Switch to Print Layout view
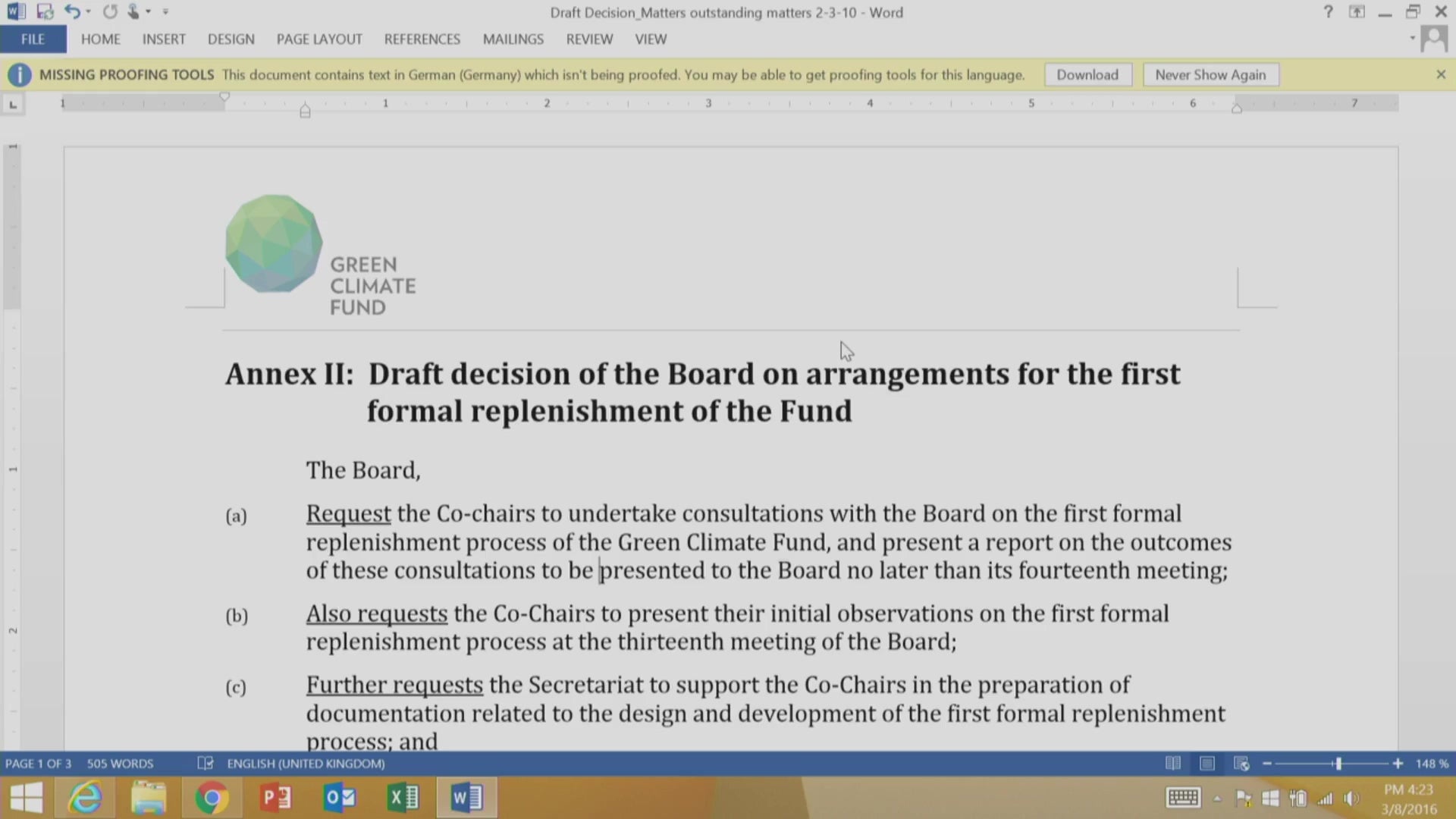The image size is (1456, 819). pyautogui.click(x=1207, y=764)
